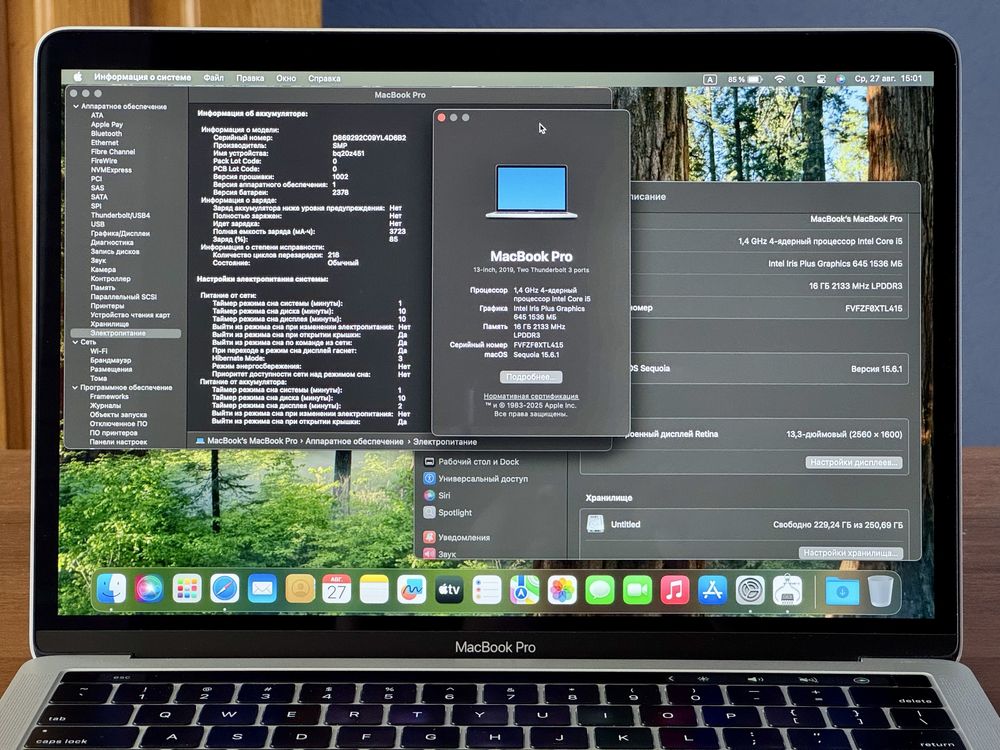Select Spotlight in settings sidebar
This screenshot has height=750, width=1000.
[455, 513]
